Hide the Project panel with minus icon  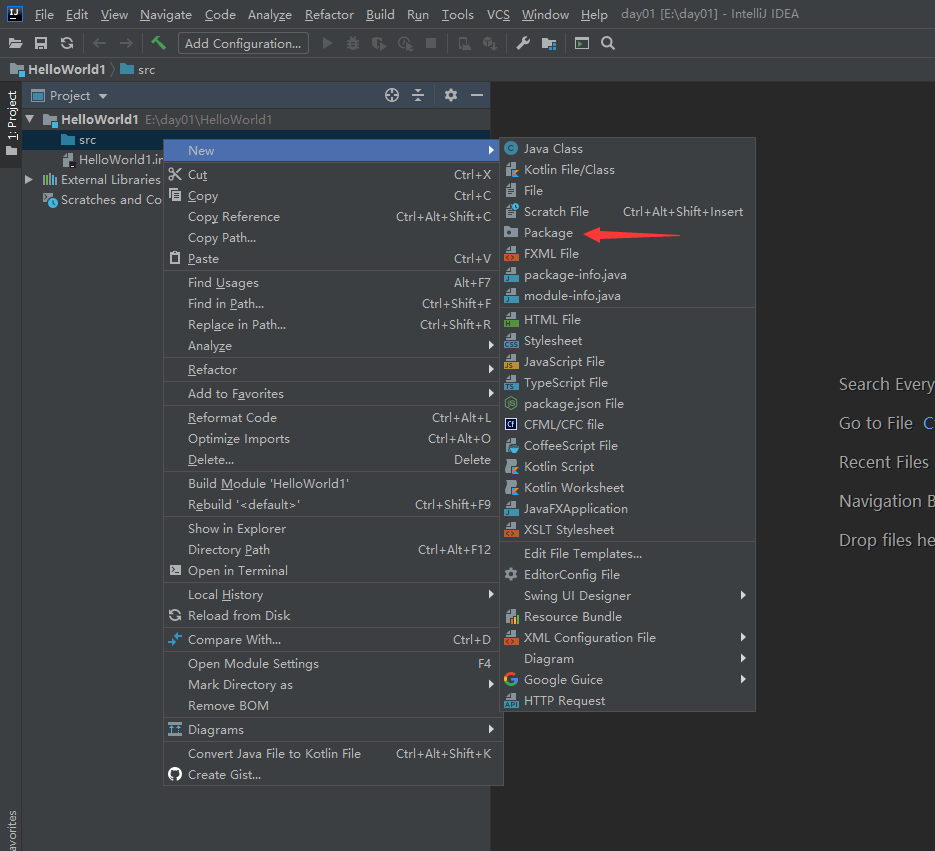click(476, 95)
